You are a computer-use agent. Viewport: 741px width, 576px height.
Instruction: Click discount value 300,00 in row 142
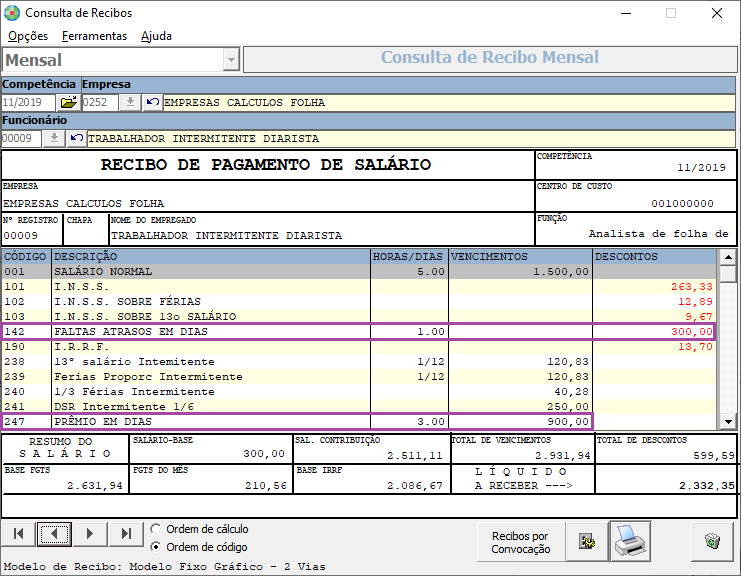point(692,332)
